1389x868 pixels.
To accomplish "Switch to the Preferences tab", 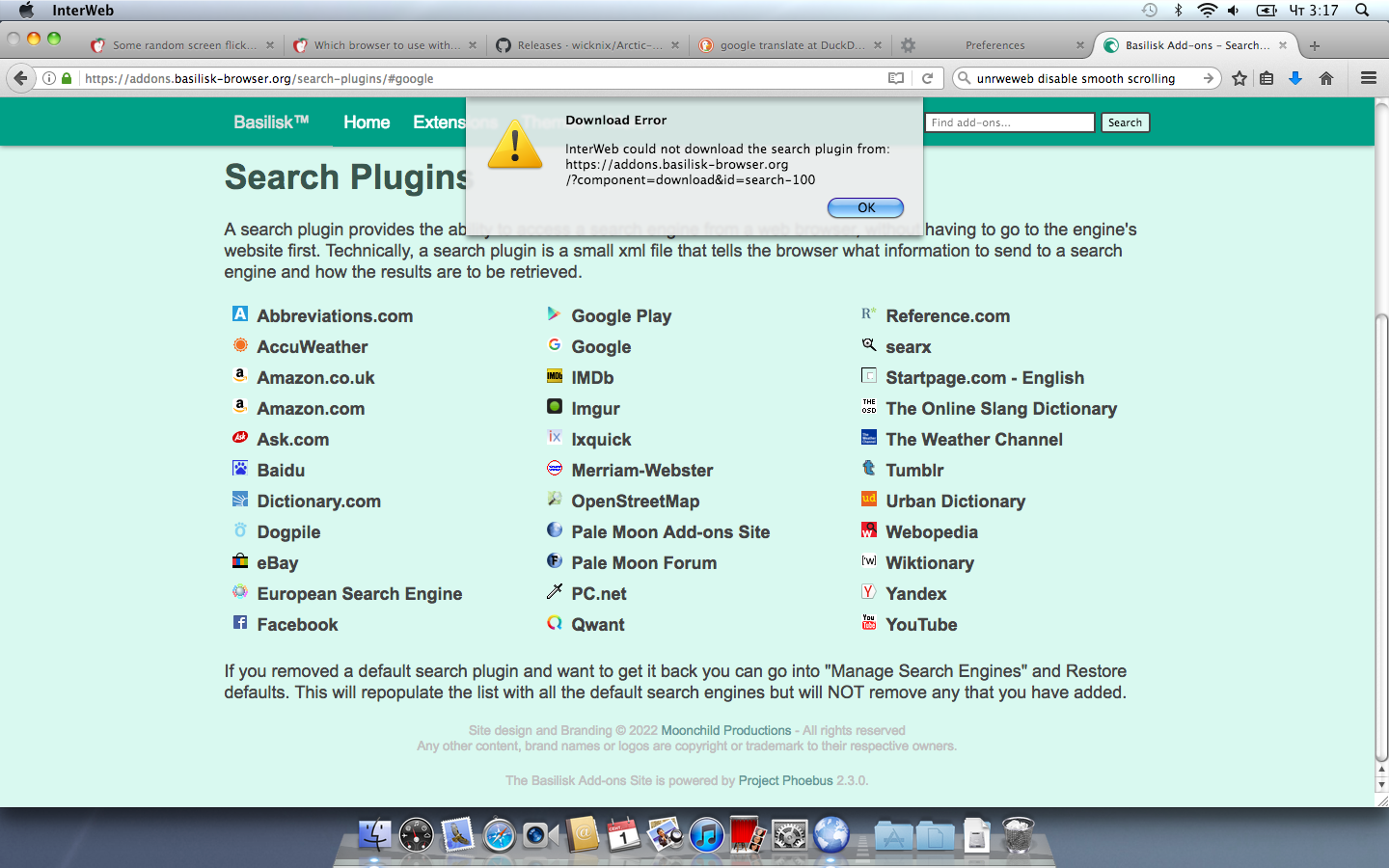I will click(993, 45).
